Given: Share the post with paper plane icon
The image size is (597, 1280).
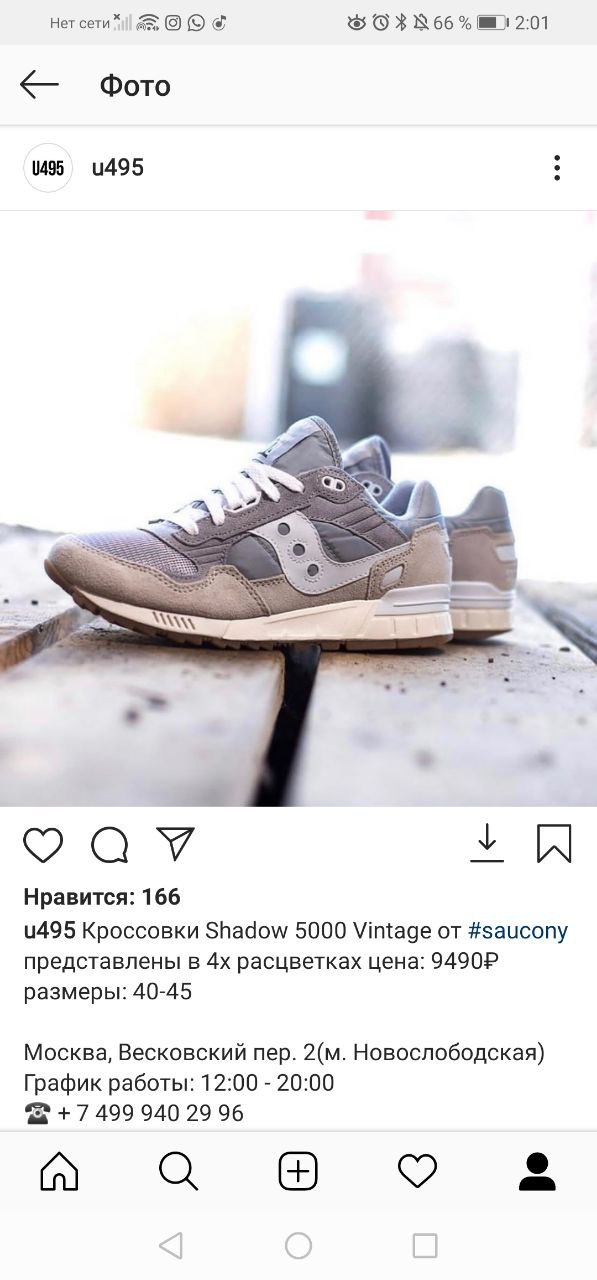Looking at the screenshot, I should 175,844.
